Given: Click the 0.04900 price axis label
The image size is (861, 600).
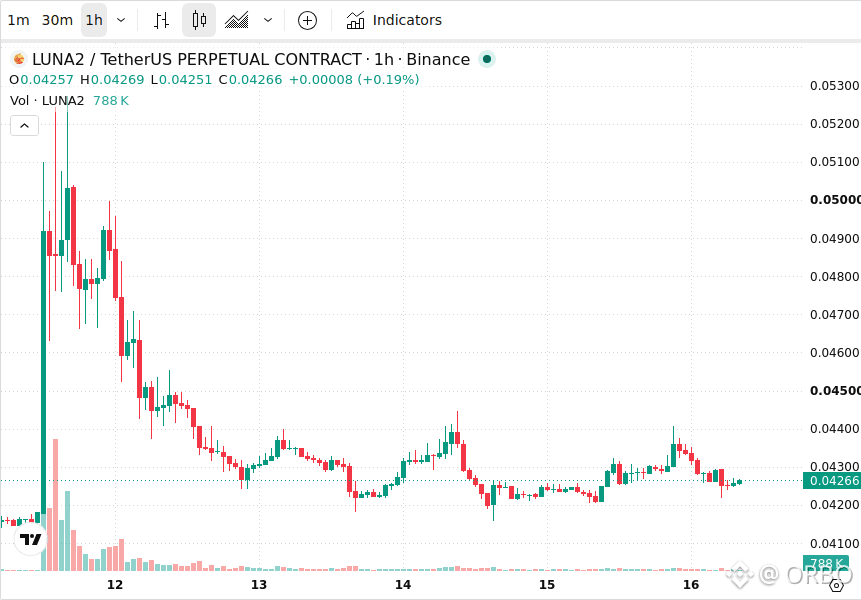Looking at the screenshot, I should (x=835, y=238).
